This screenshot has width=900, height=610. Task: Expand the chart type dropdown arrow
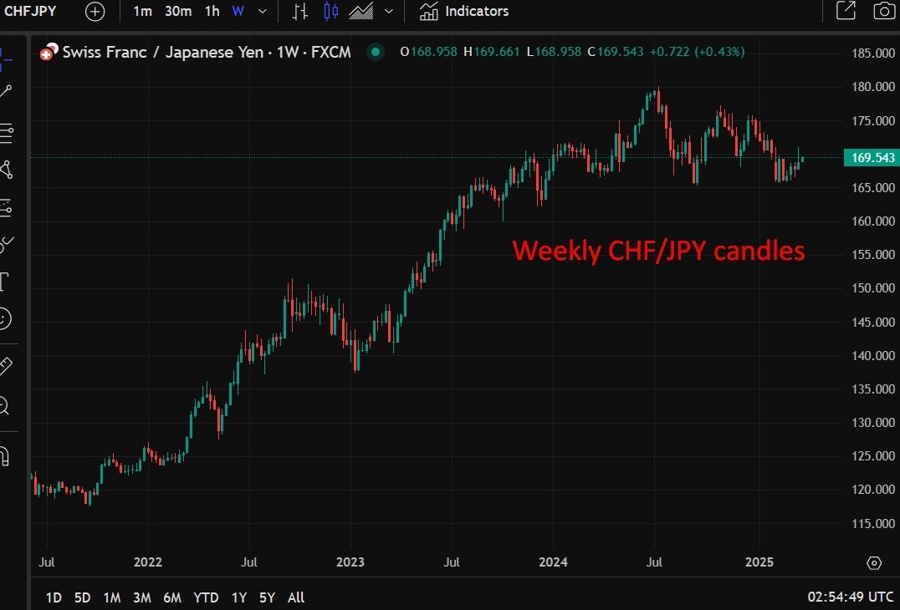pos(388,11)
